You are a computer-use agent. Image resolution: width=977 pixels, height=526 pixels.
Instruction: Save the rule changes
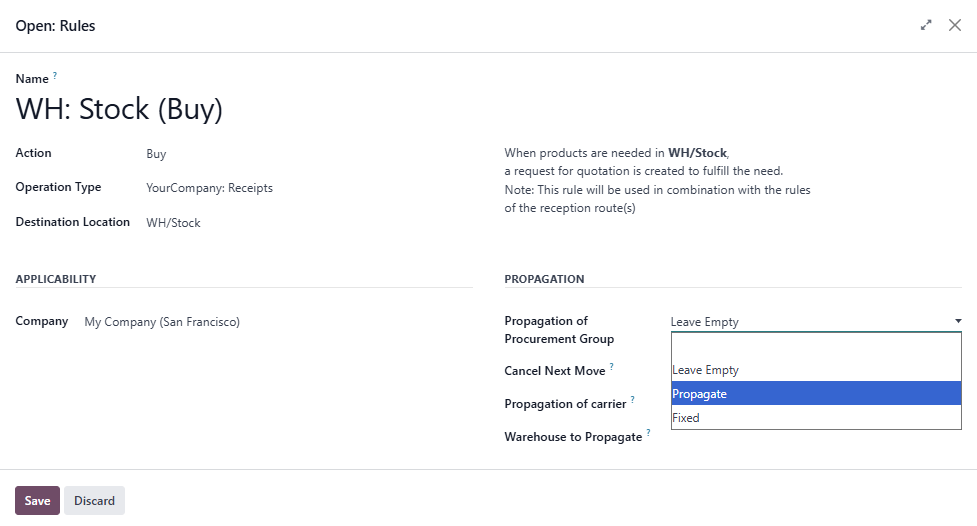[x=37, y=501]
